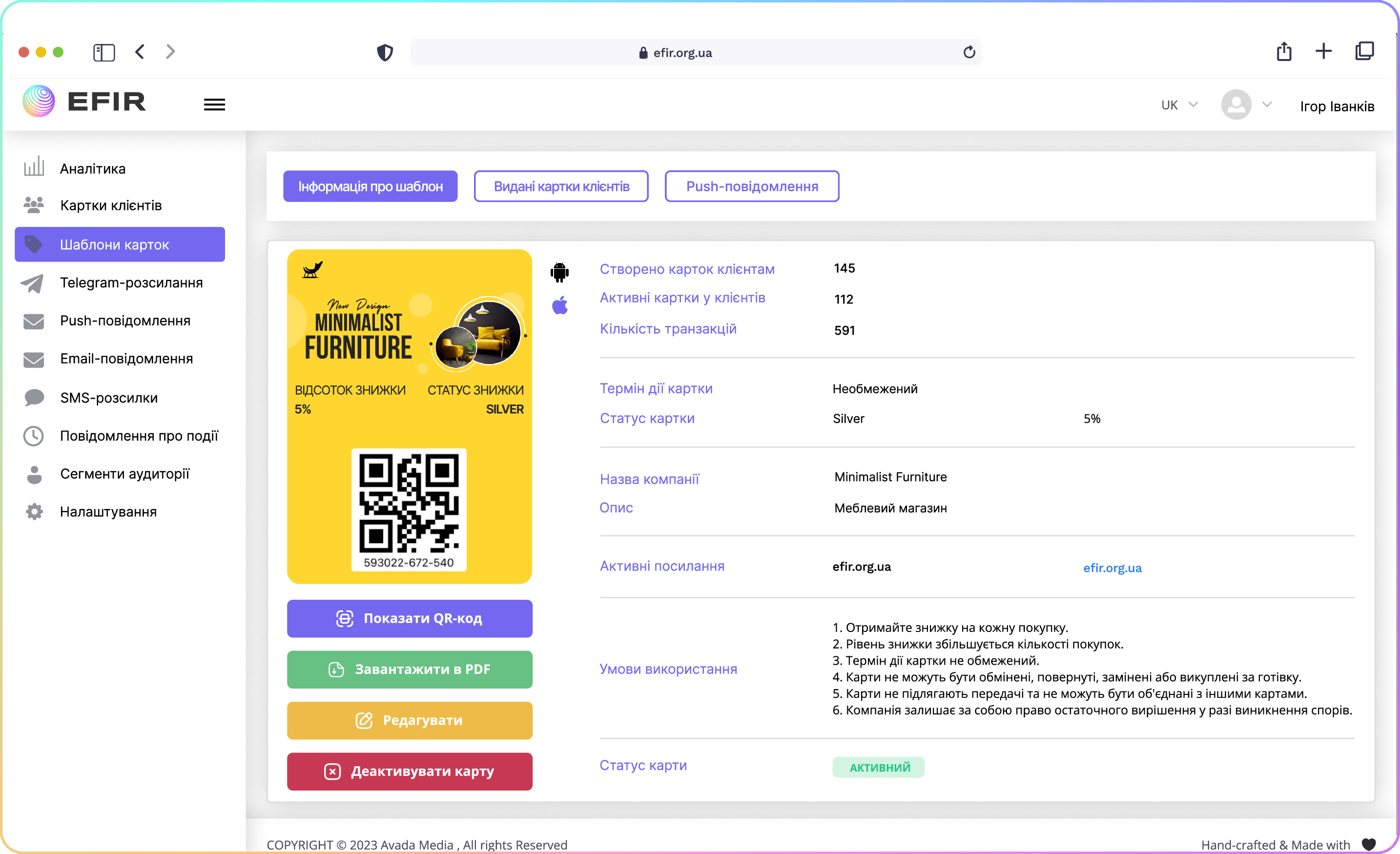Toggle the hamburger menu icon

coord(214,104)
